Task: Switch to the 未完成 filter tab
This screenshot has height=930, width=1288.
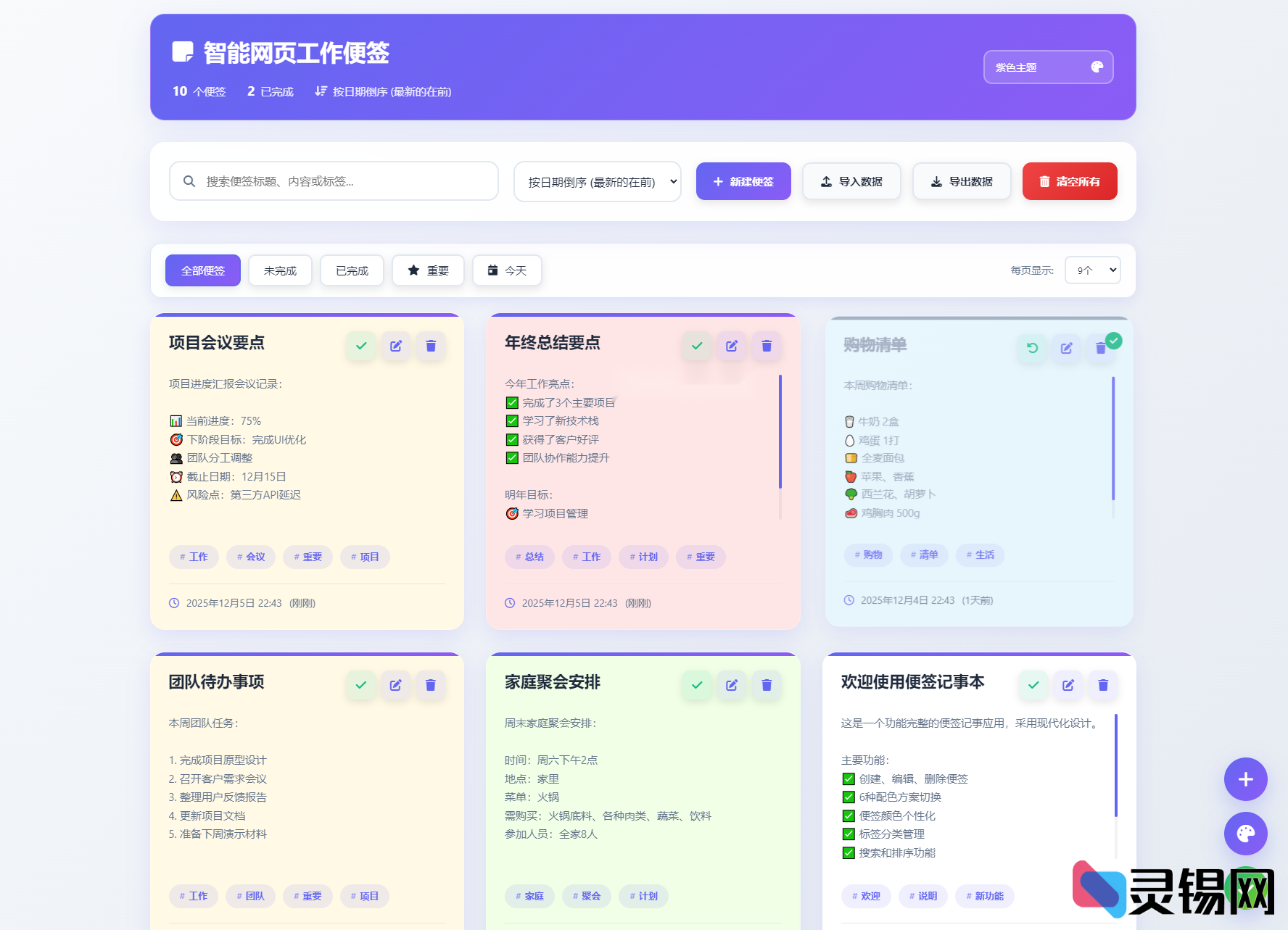Action: coord(279,270)
